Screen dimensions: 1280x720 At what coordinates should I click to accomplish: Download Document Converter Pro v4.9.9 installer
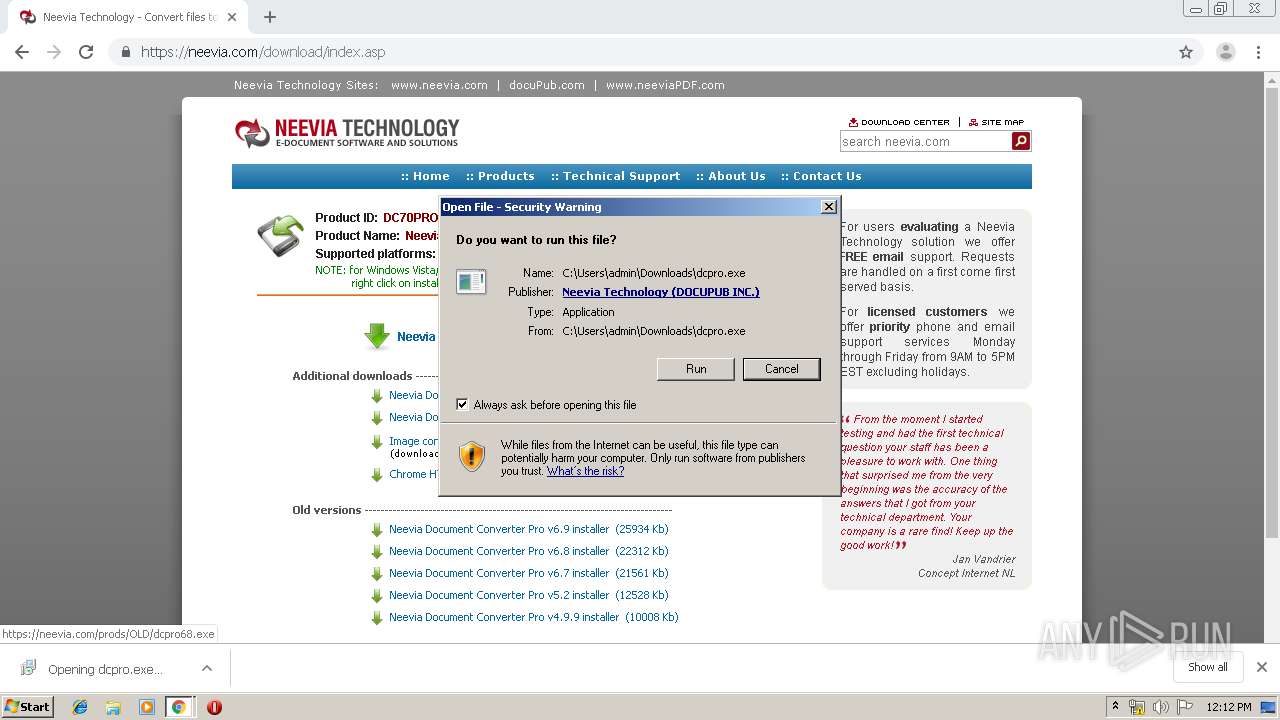pos(533,617)
